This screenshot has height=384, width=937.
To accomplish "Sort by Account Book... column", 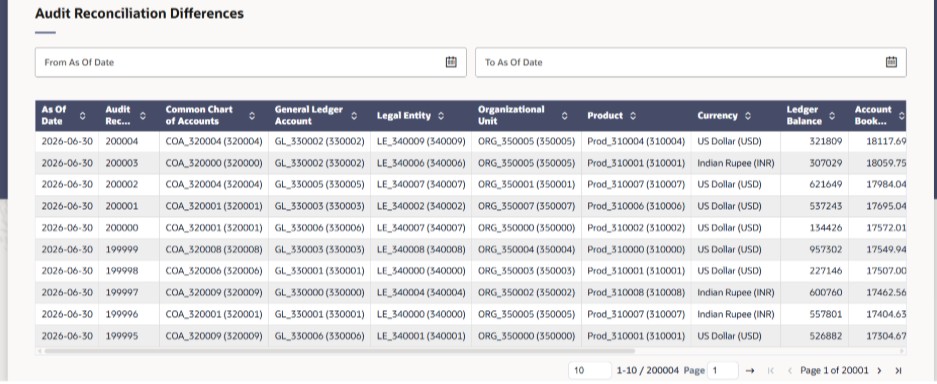I will pos(901,115).
